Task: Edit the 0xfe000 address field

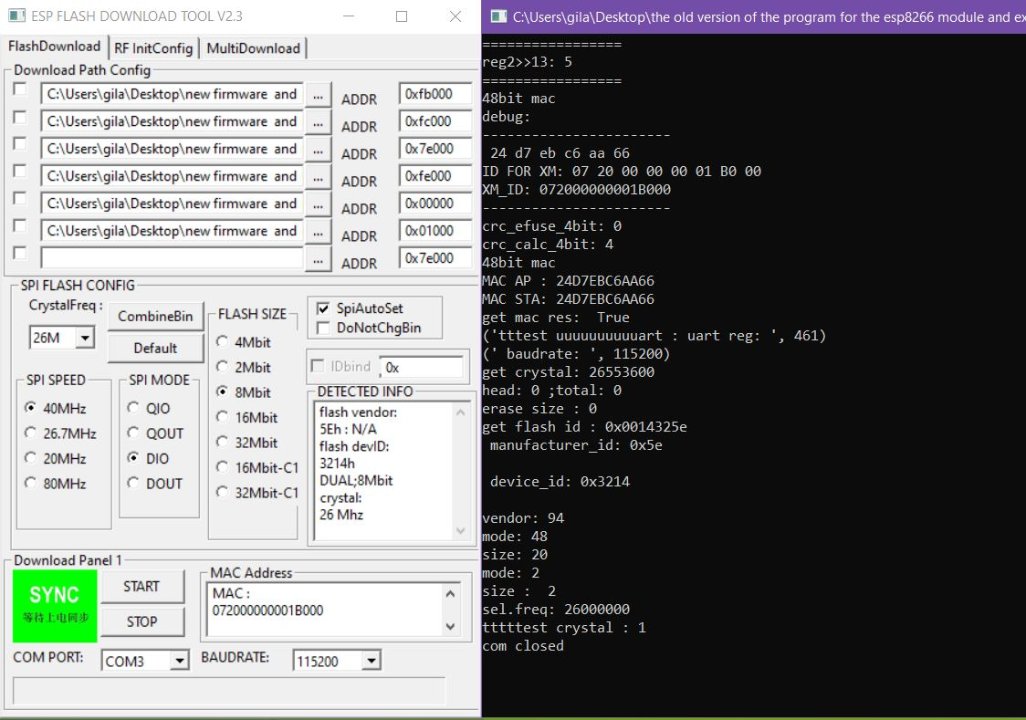Action: (x=435, y=176)
